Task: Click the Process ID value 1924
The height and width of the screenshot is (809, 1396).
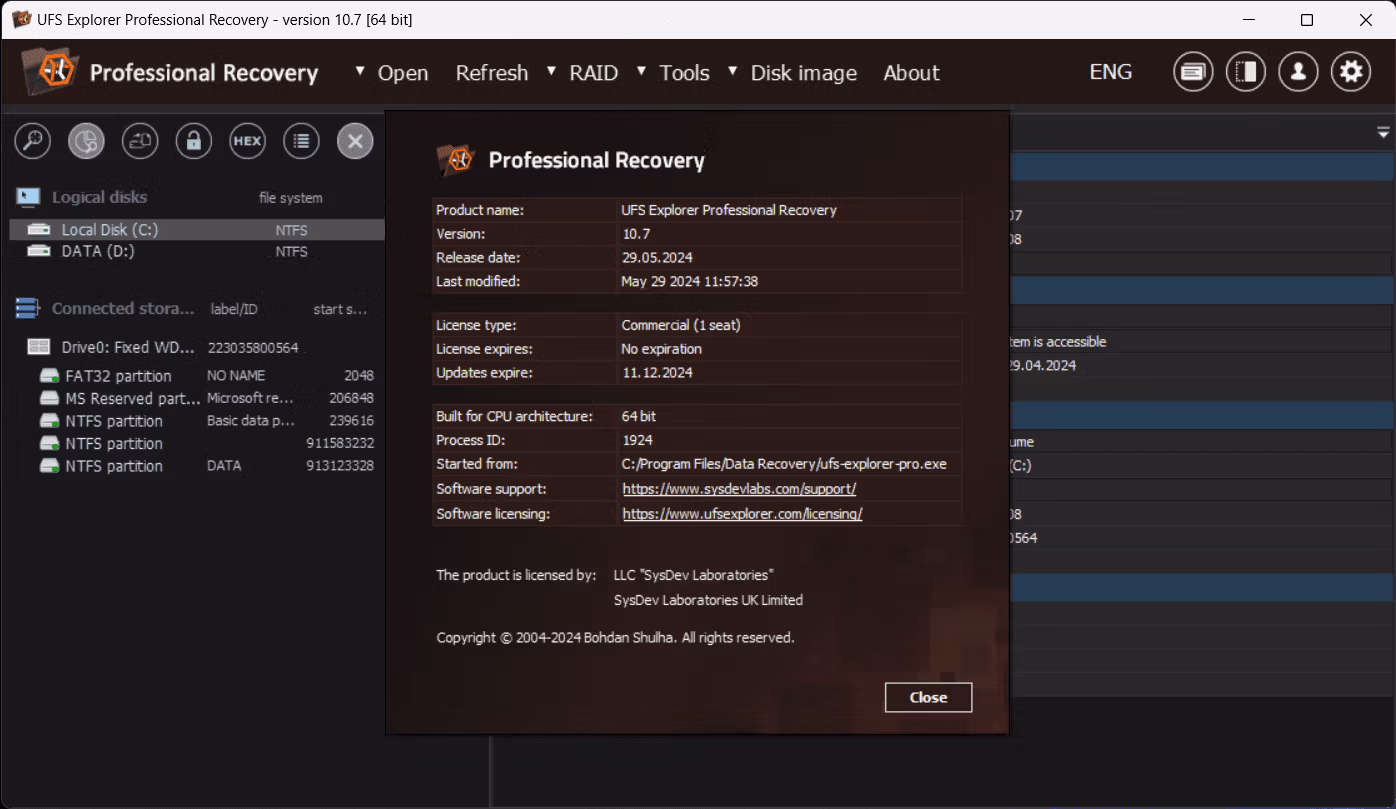Action: [637, 440]
